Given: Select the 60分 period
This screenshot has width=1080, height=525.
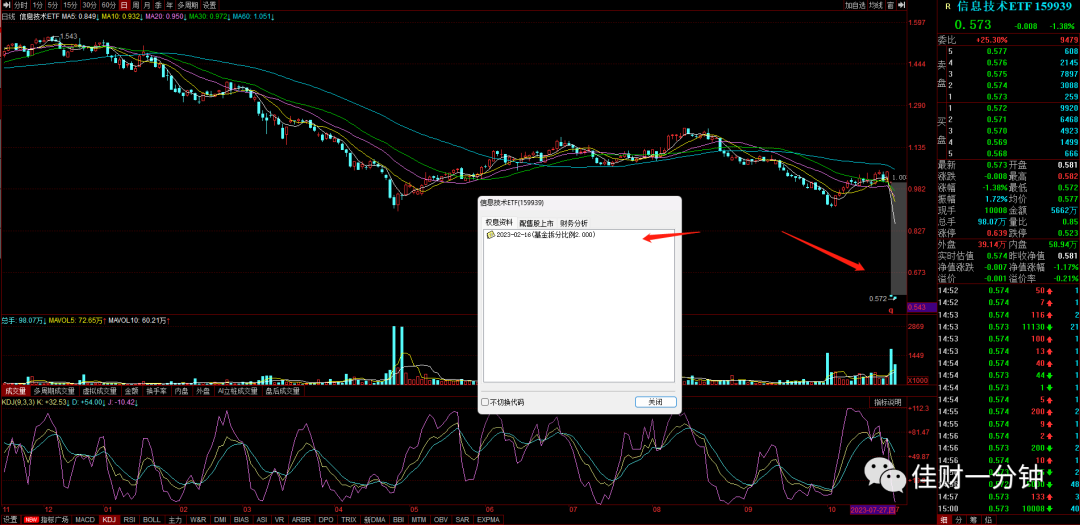Looking at the screenshot, I should click(x=109, y=5).
